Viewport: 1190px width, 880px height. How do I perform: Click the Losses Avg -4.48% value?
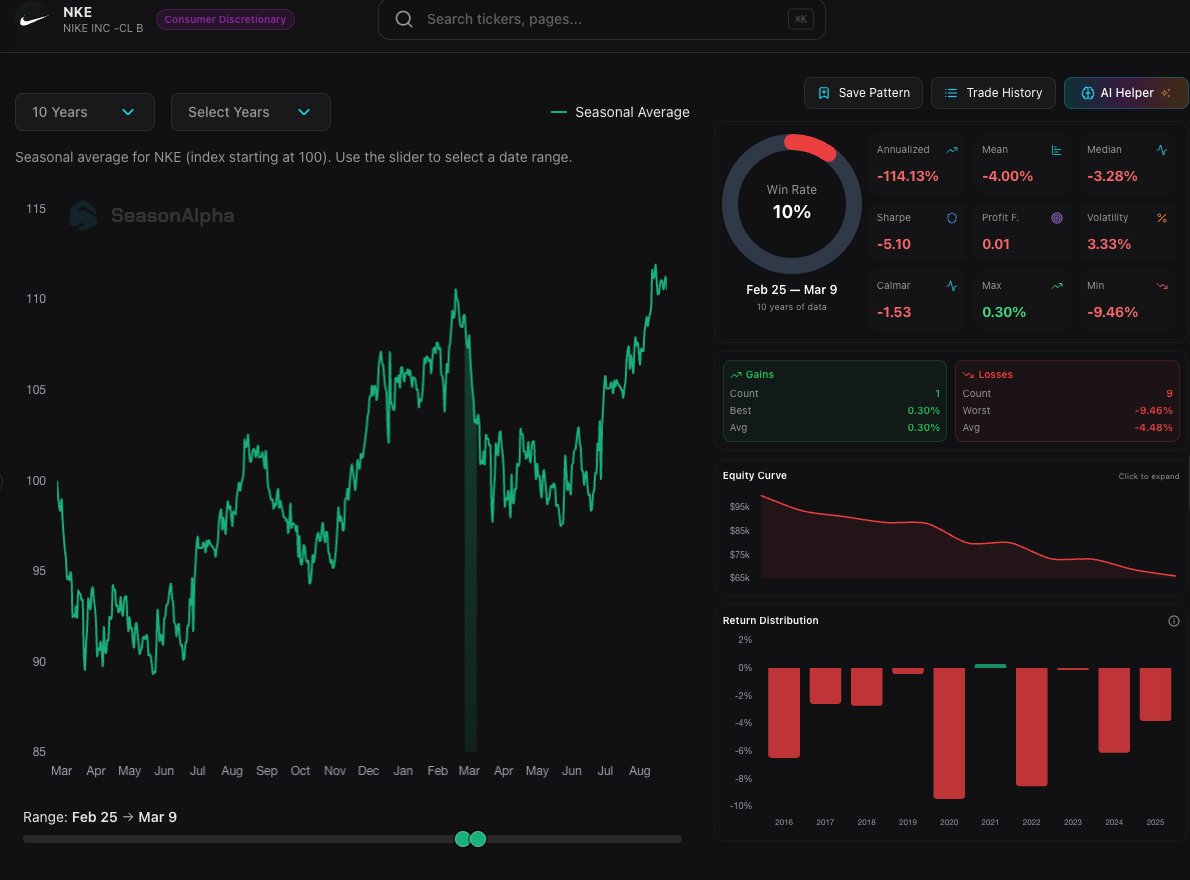(x=1154, y=428)
